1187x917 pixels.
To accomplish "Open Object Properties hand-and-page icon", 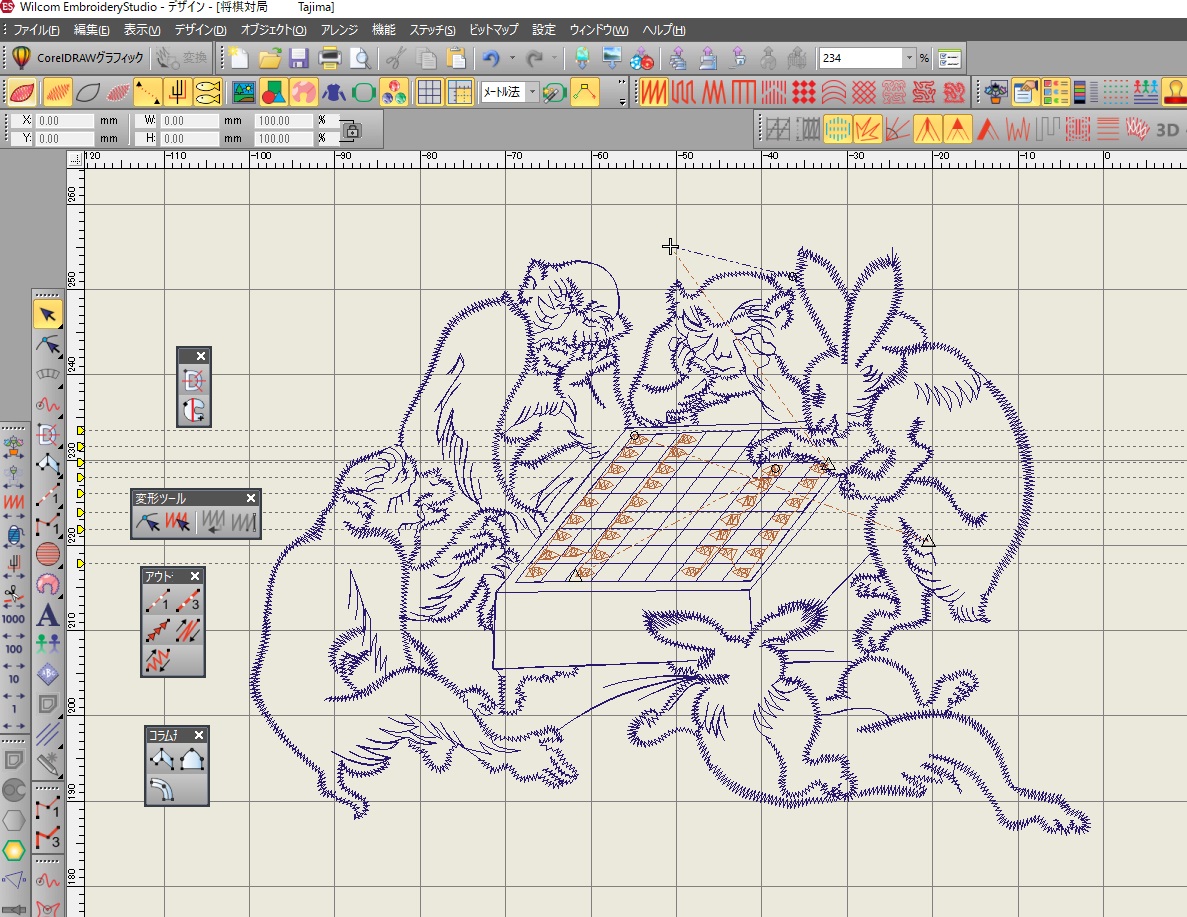I will pos(1024,92).
